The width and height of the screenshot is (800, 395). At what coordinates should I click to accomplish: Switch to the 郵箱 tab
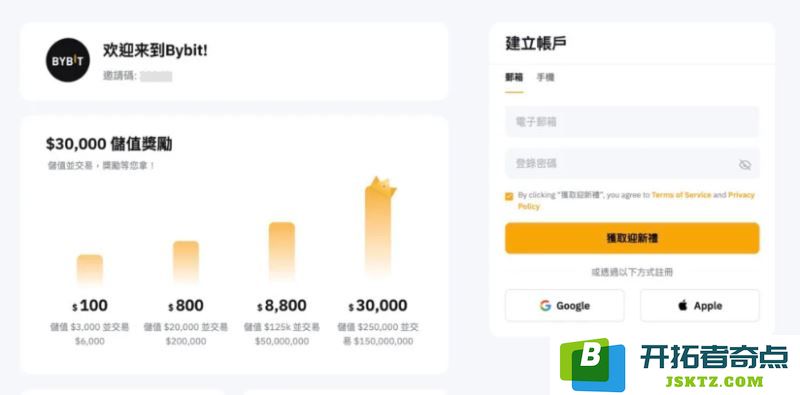point(514,78)
